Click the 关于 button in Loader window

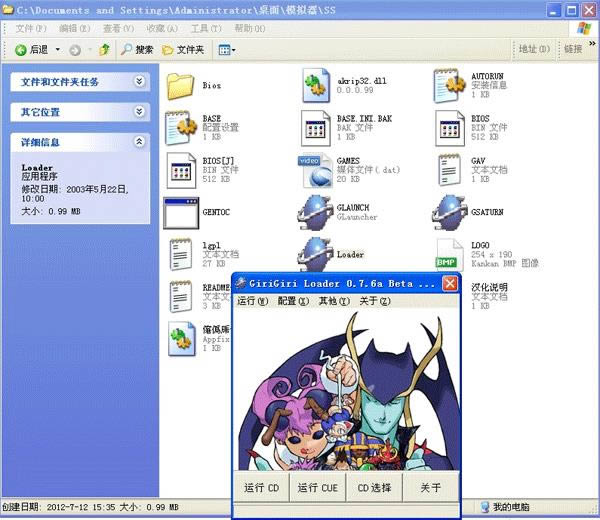click(430, 487)
